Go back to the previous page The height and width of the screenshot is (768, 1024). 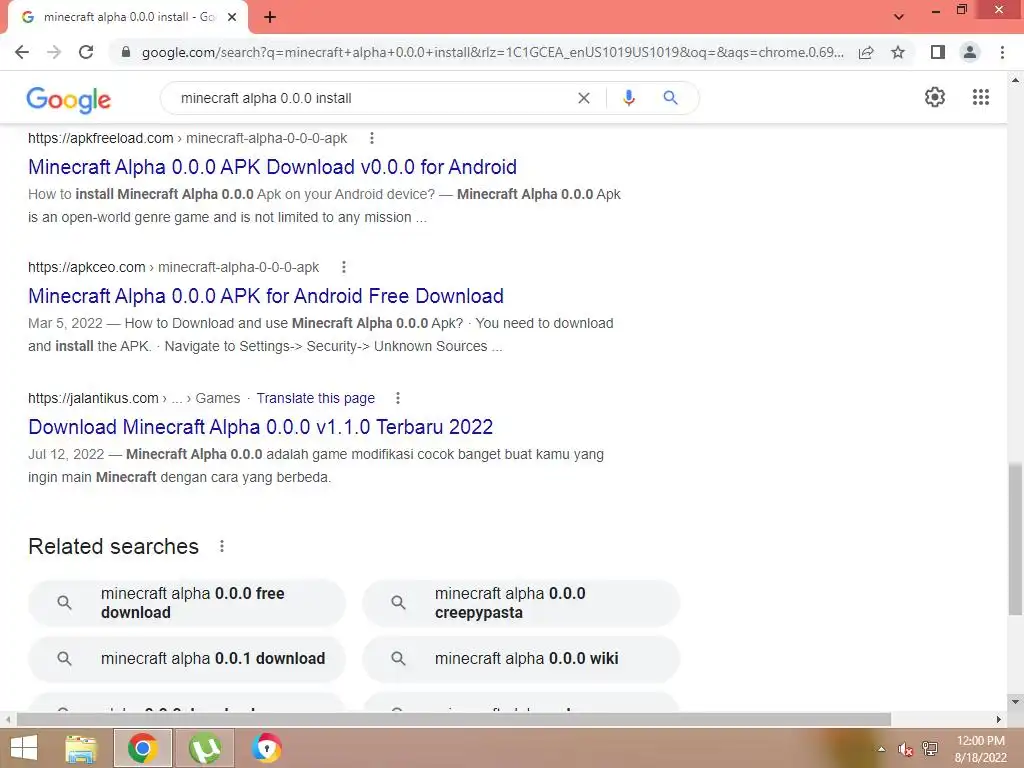(22, 52)
